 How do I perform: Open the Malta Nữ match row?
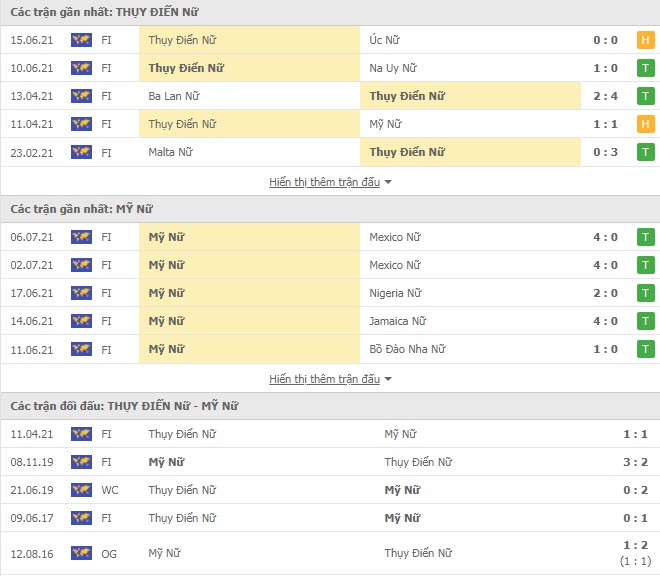[x=330, y=152]
